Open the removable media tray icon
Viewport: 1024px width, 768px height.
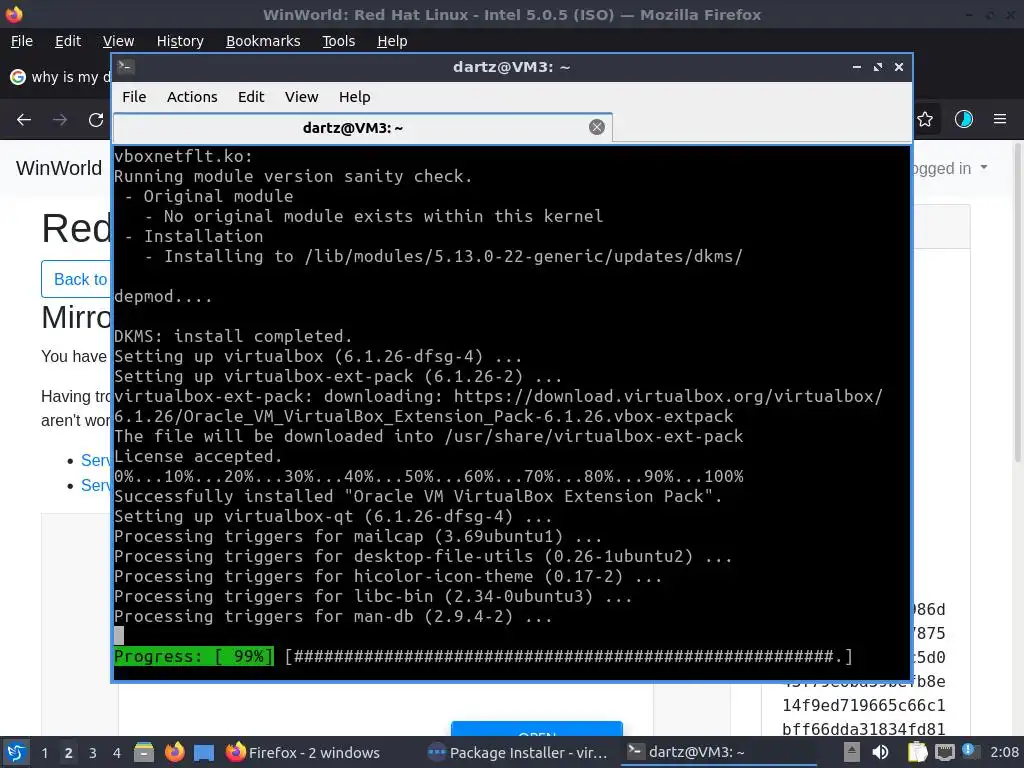click(852, 752)
